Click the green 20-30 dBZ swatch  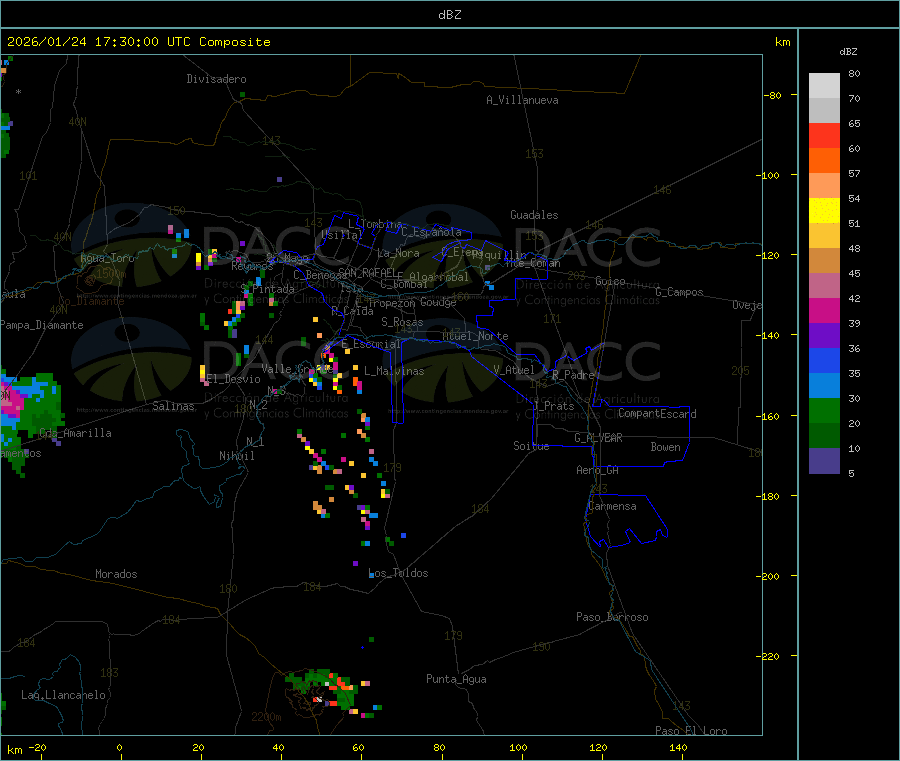(824, 410)
